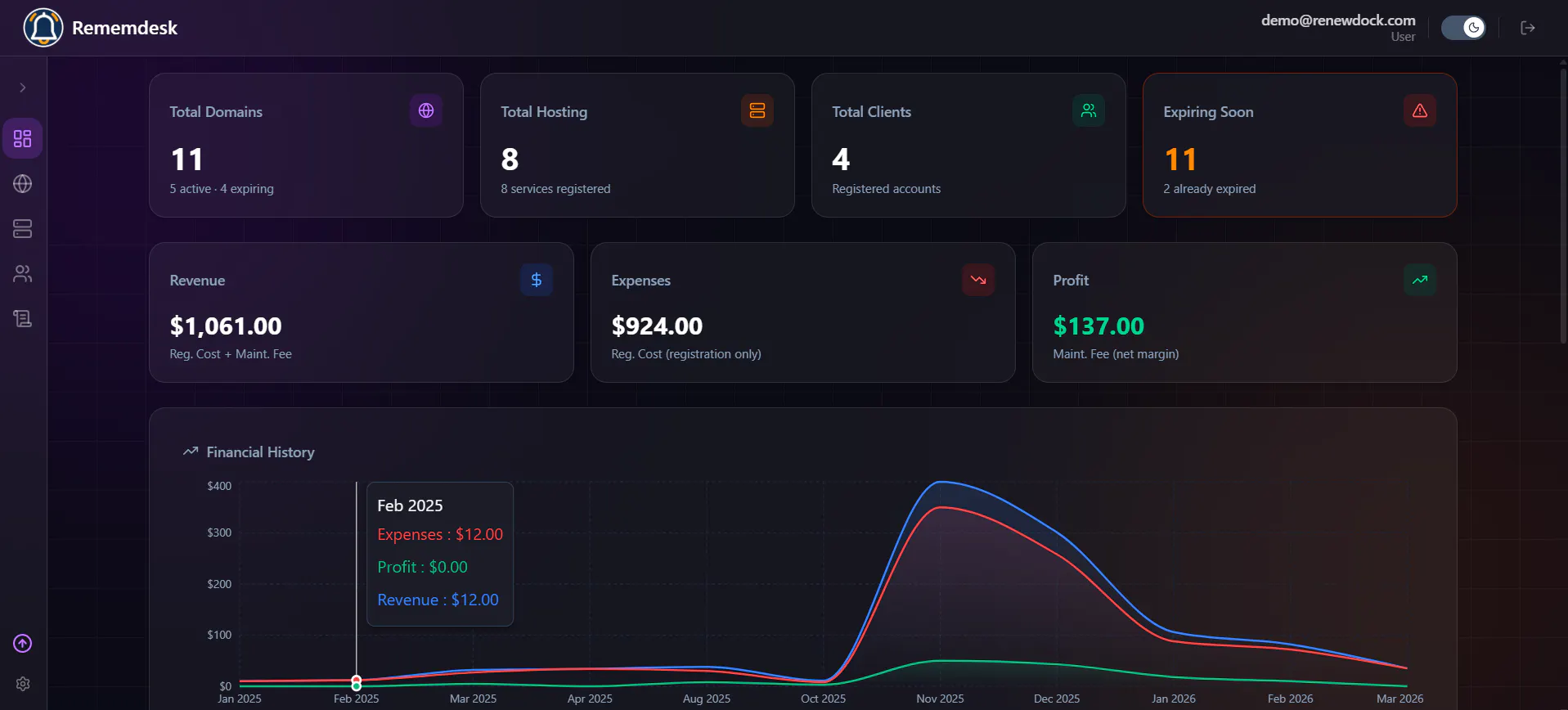This screenshot has height=710, width=1568.
Task: Open the settings gear icon in sidebar
Action: point(23,684)
